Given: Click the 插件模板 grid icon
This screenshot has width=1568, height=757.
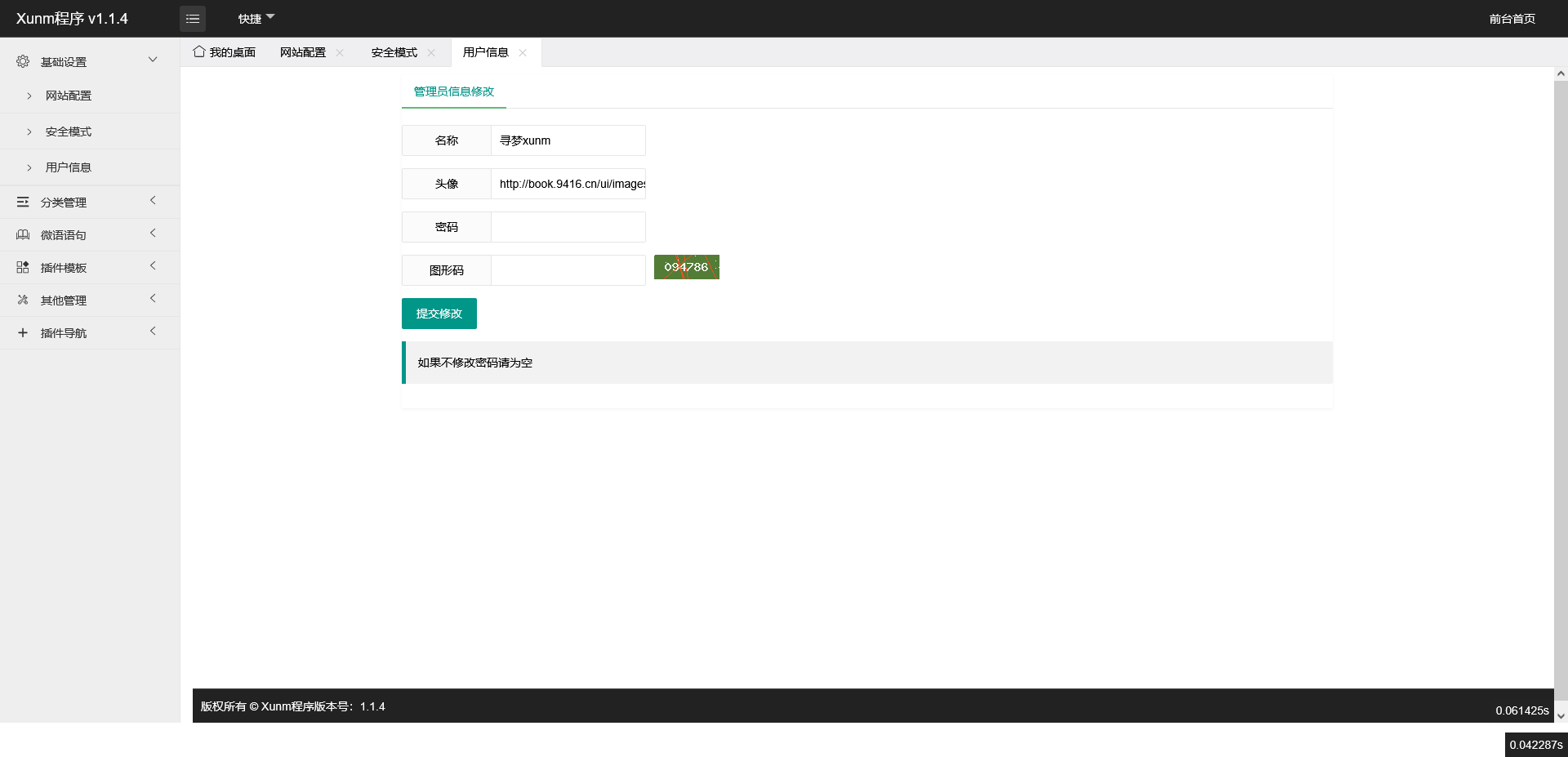Looking at the screenshot, I should 23,267.
